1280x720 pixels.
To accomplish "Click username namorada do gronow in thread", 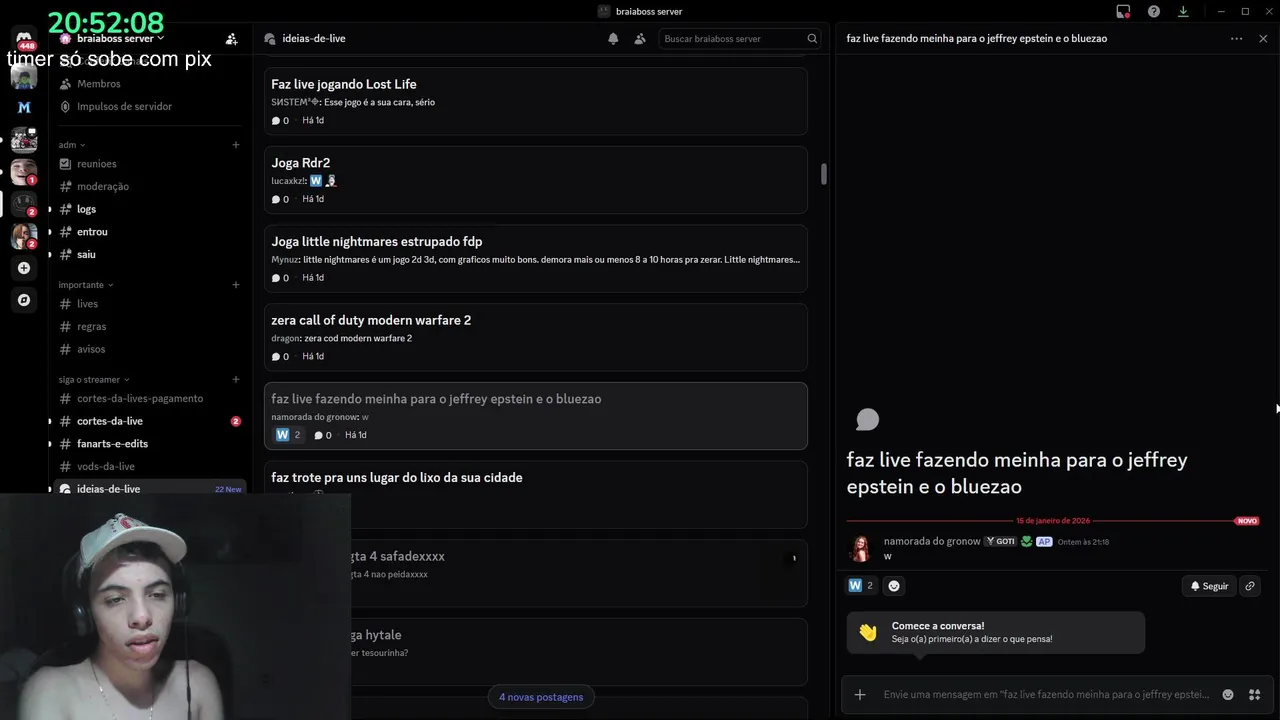I will tap(932, 541).
